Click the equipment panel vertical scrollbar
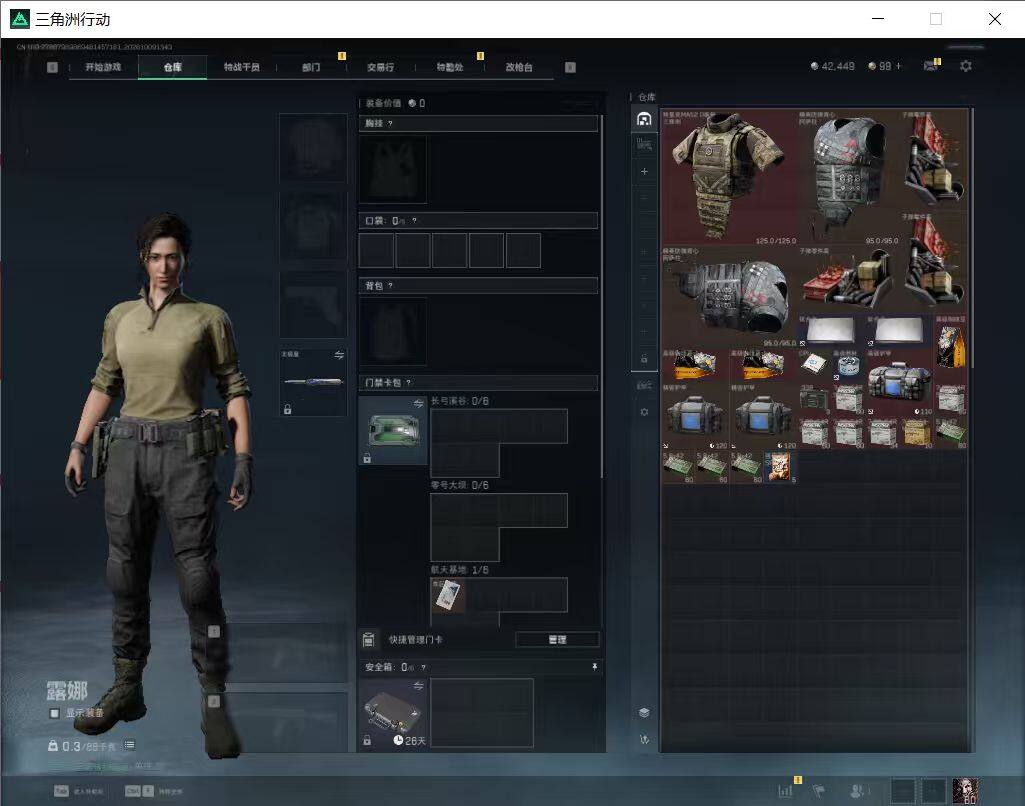The image size is (1025, 806). click(x=602, y=297)
